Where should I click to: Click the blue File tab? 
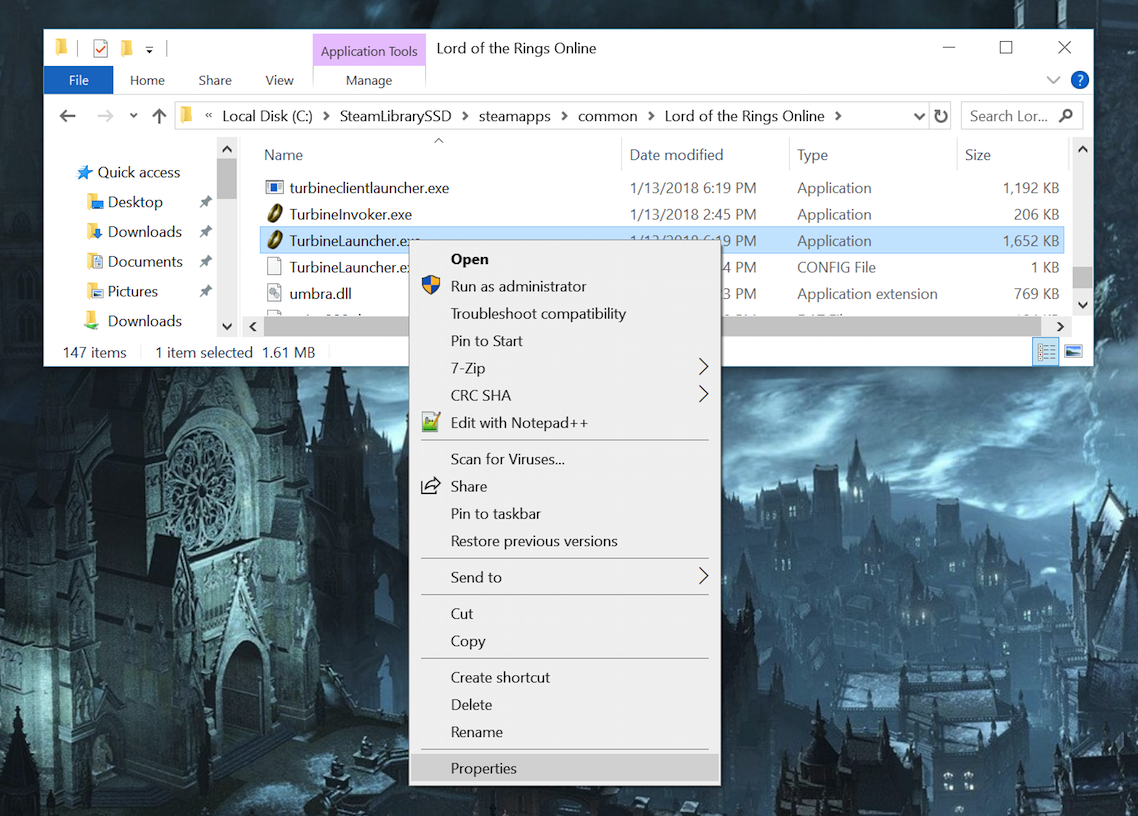[x=78, y=80]
